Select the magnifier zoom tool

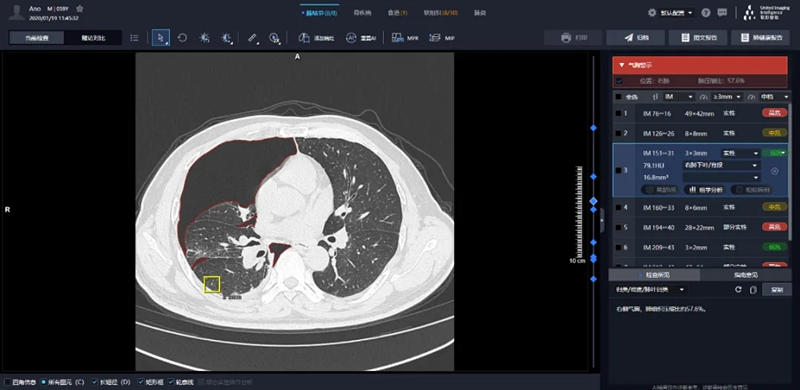(x=274, y=38)
